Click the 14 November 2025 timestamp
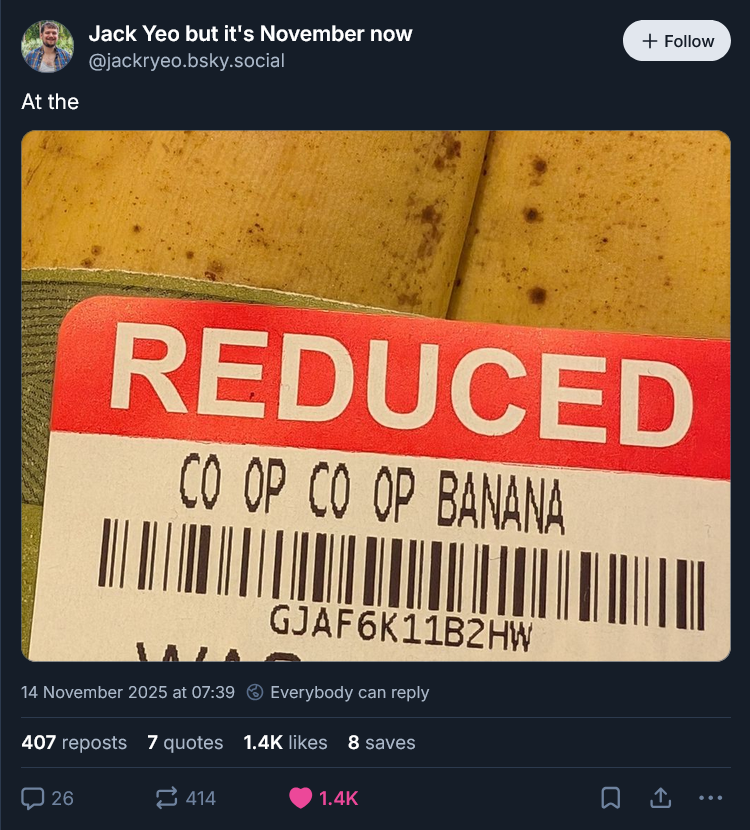This screenshot has height=830, width=750. click(x=128, y=692)
